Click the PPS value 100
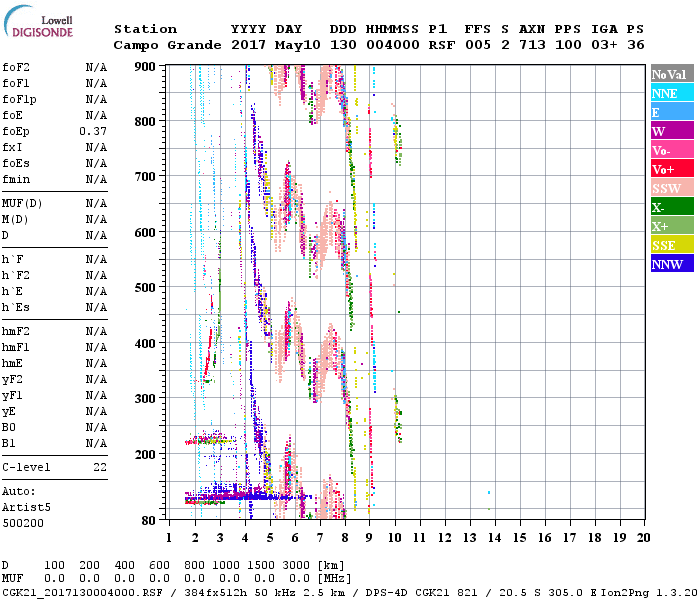The height and width of the screenshot is (600, 700). [x=568, y=45]
